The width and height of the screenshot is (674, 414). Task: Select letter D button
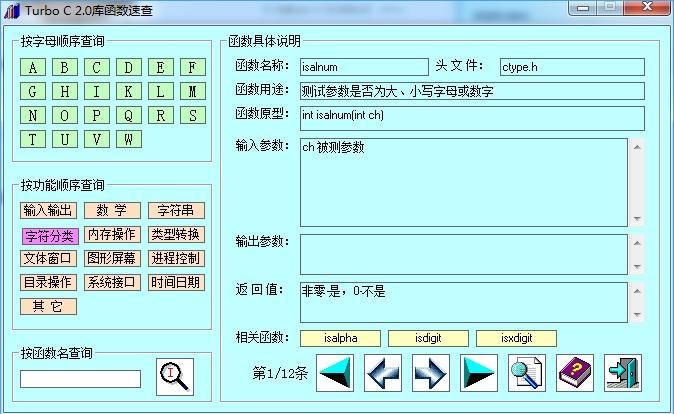tap(129, 67)
